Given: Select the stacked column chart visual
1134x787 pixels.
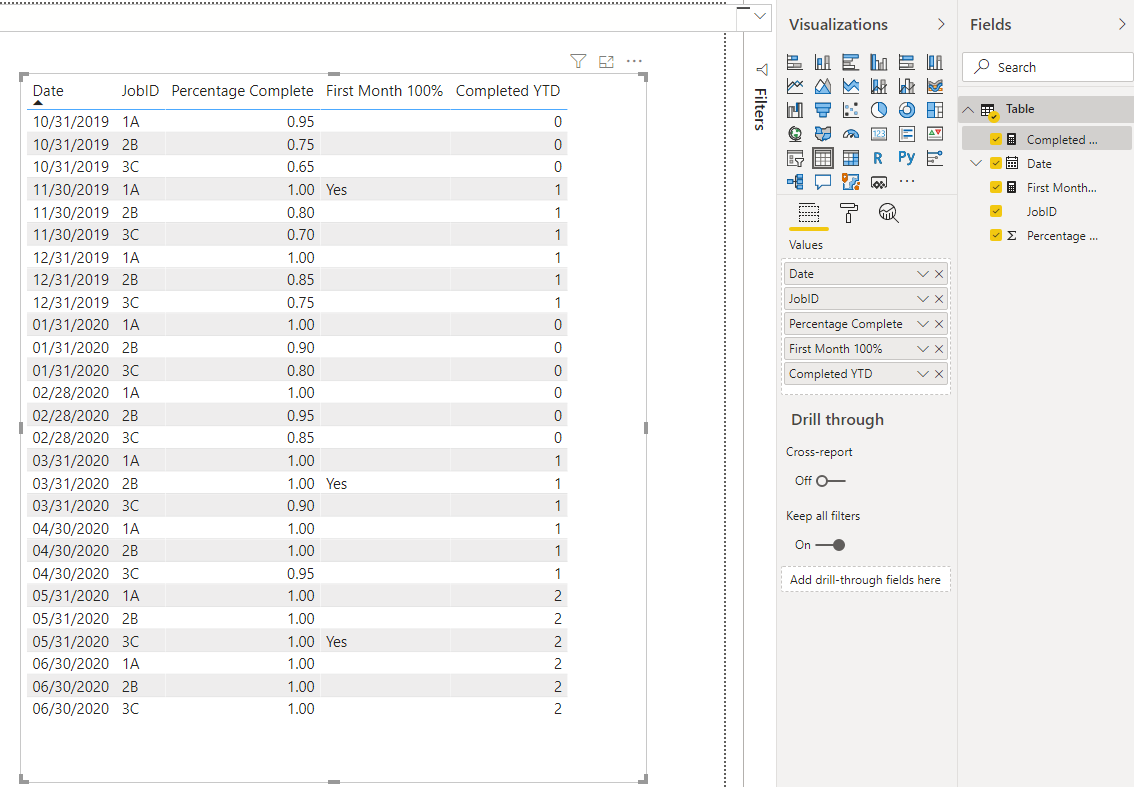Looking at the screenshot, I should pos(822,62).
